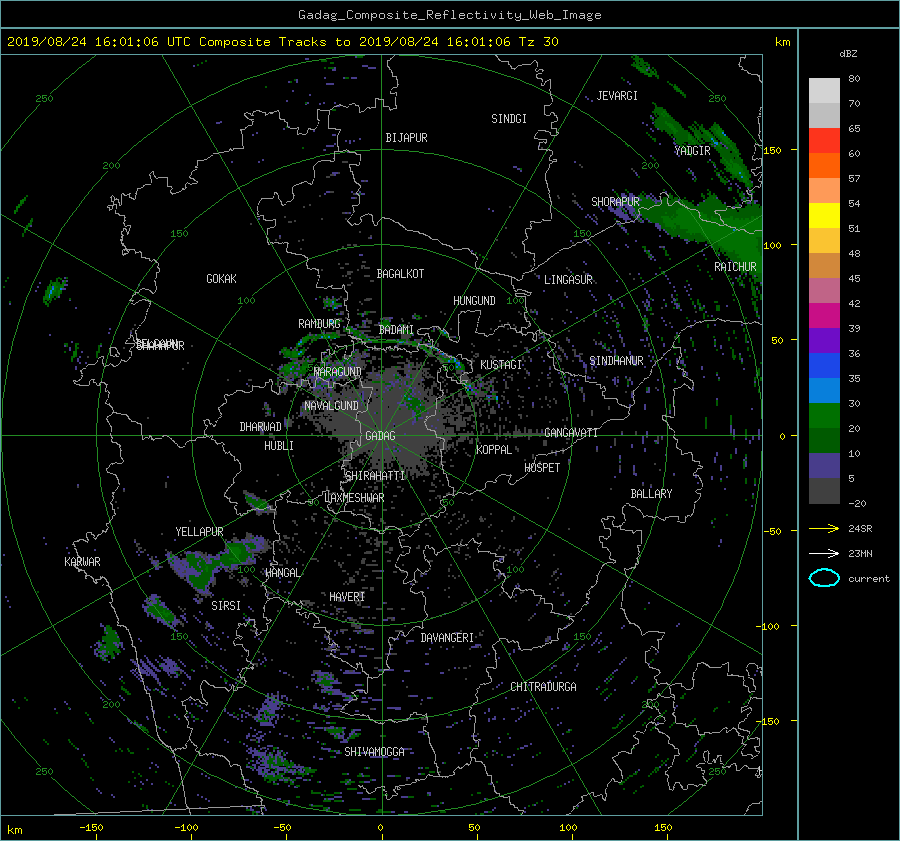Click the NAVALGUND city label
The image size is (900, 841).
[331, 406]
